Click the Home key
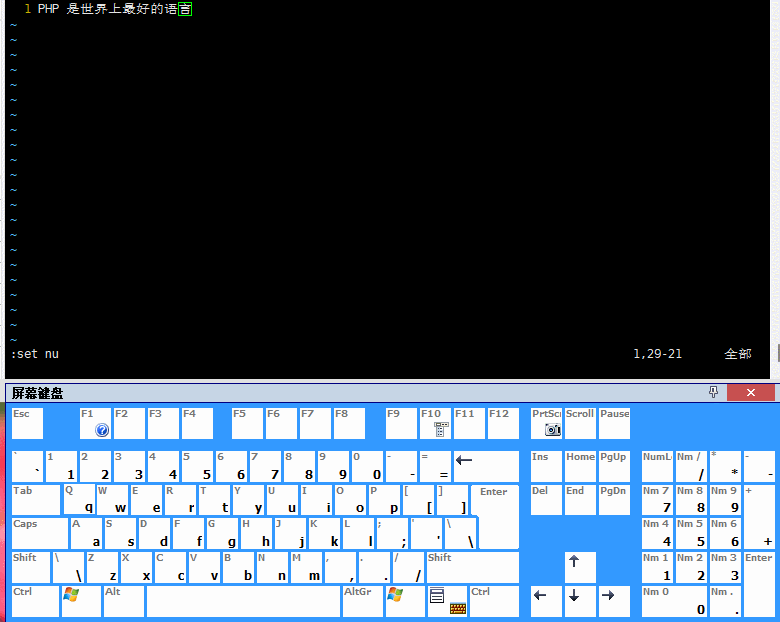Viewport: 780px width, 622px height. (x=580, y=466)
